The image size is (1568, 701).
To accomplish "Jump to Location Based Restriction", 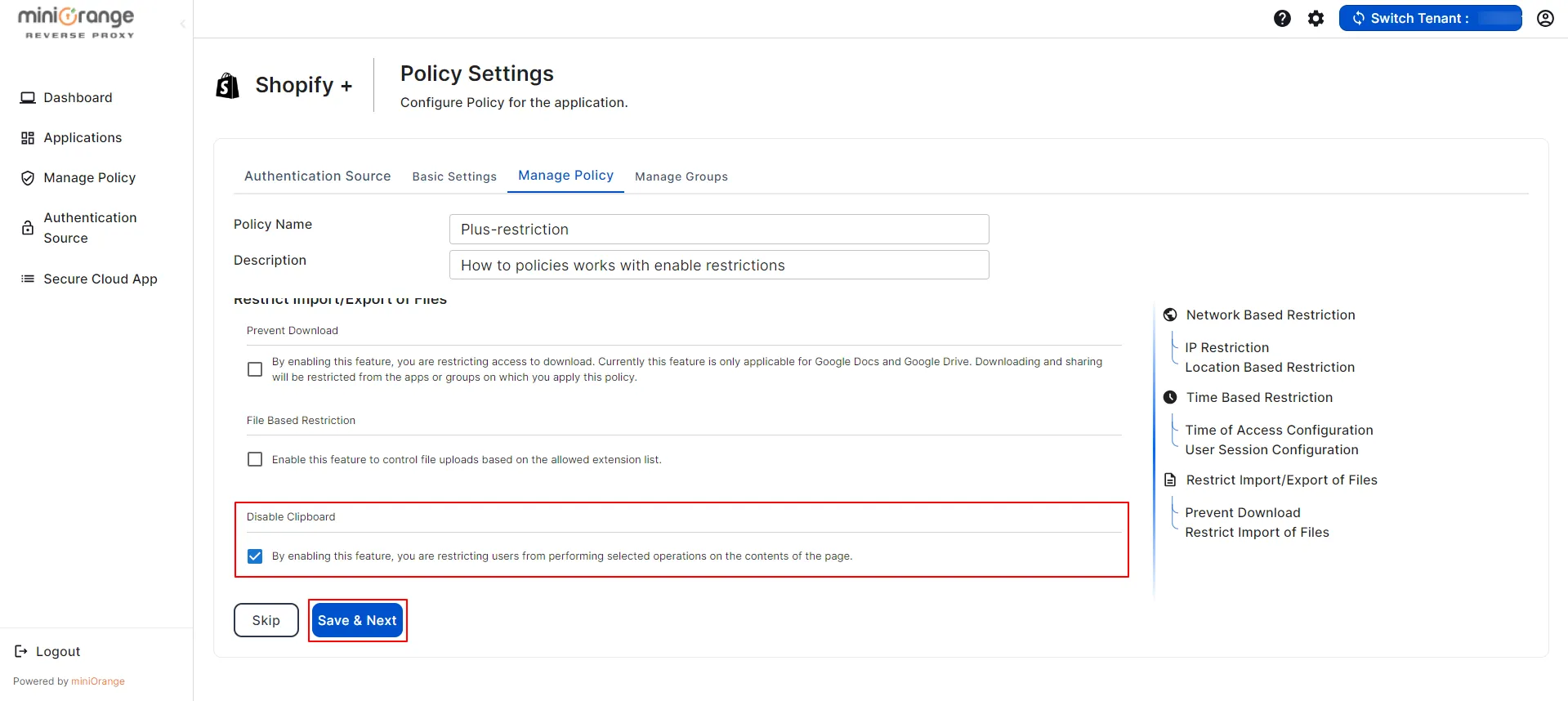I will [x=1270, y=368].
